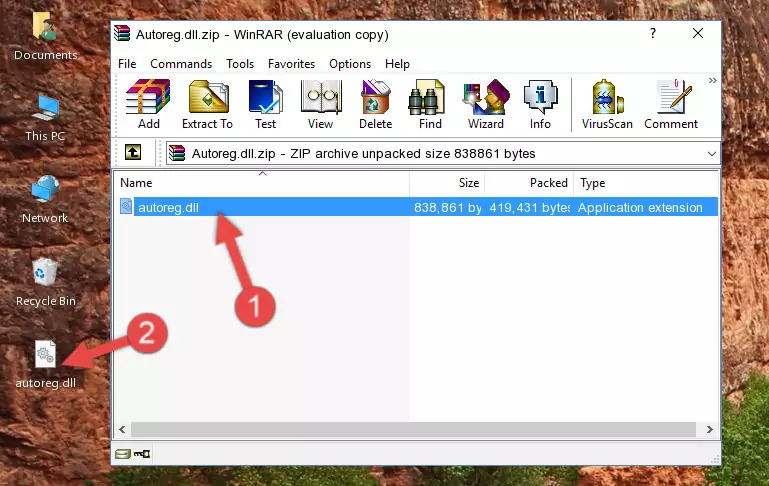The image size is (769, 486).
Task: Show archive Info
Action: [x=540, y=104]
